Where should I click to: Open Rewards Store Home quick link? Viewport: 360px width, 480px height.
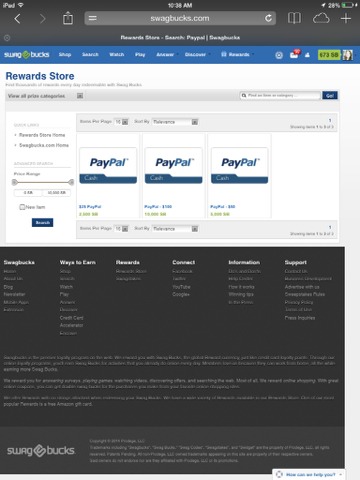[42, 135]
